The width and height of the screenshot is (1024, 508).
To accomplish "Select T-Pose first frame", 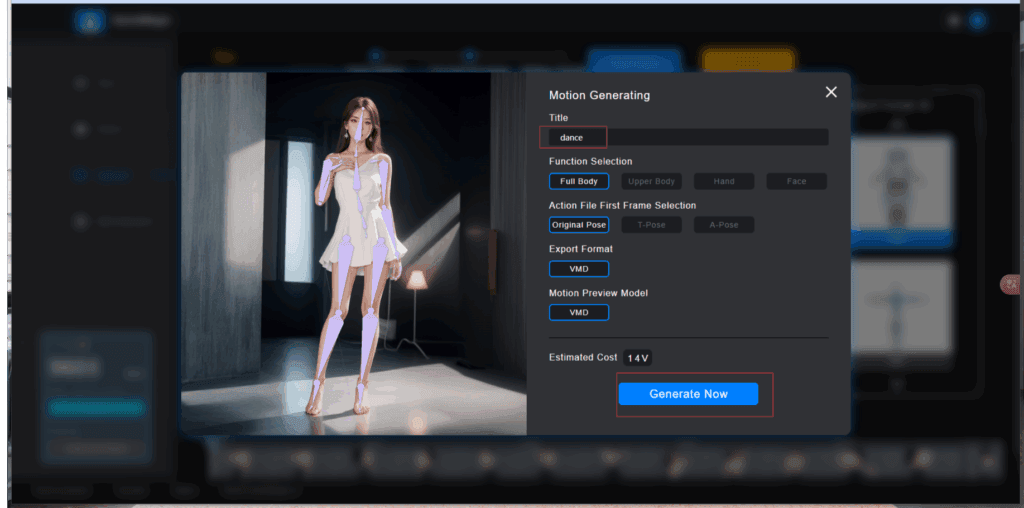I will click(651, 225).
